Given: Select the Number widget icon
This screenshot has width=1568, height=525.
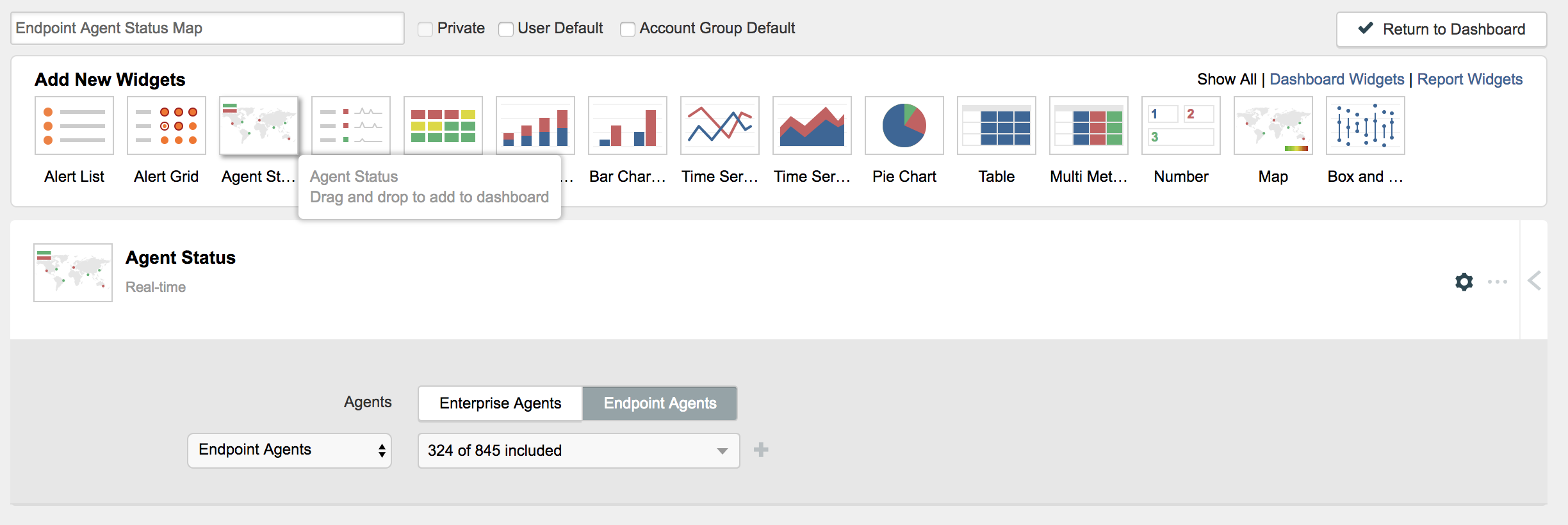Looking at the screenshot, I should 1181,125.
